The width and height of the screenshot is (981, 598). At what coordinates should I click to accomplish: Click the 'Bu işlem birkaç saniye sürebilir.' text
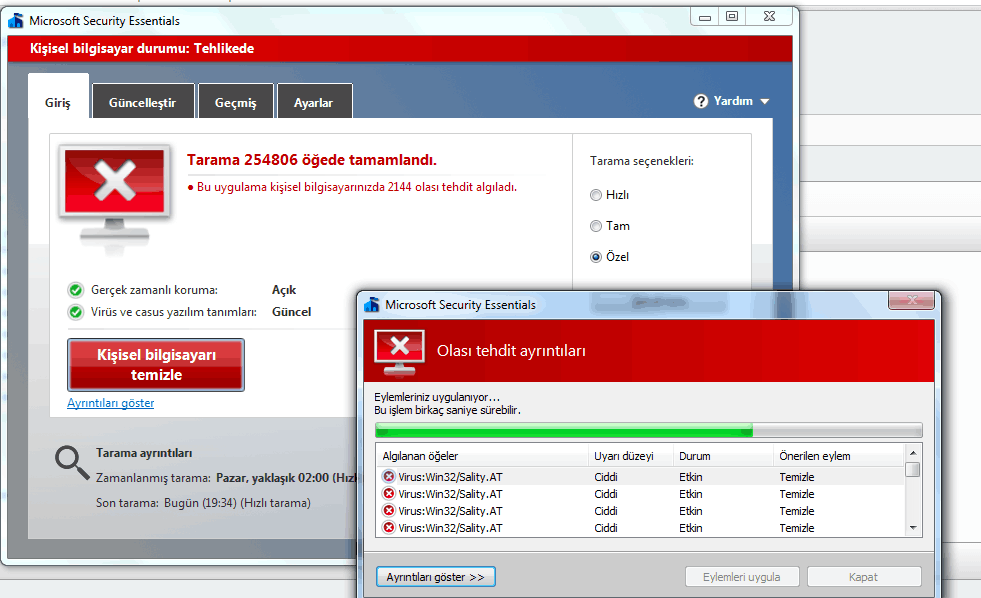point(447,410)
